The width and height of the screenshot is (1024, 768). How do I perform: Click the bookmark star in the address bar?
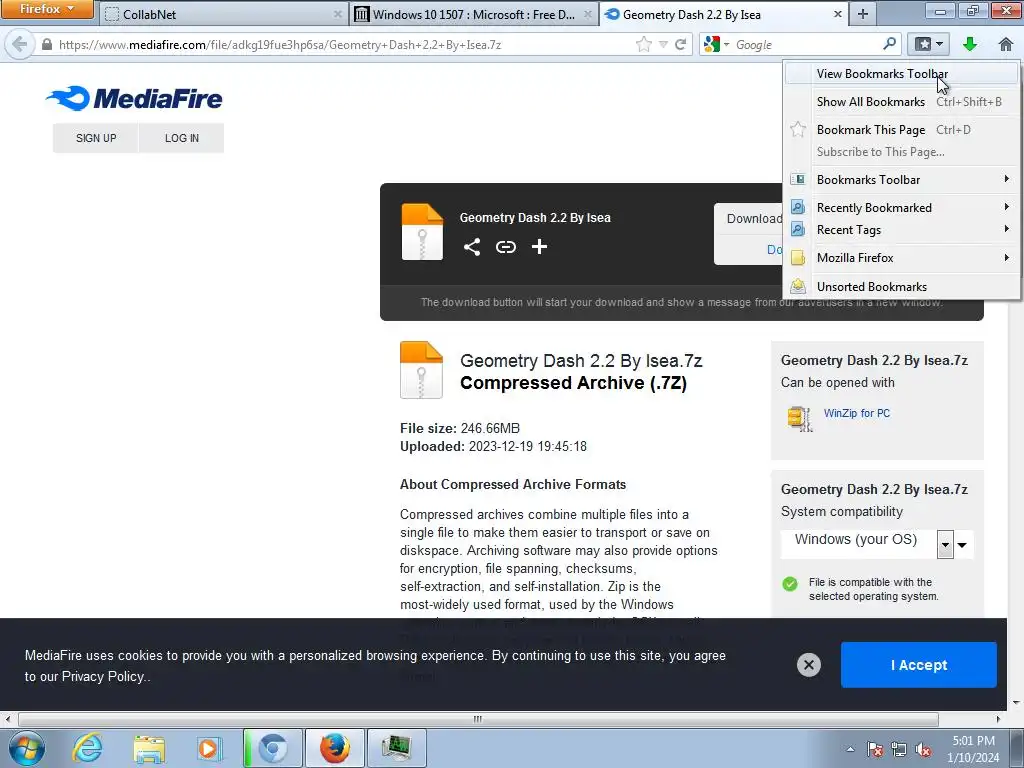(x=643, y=44)
